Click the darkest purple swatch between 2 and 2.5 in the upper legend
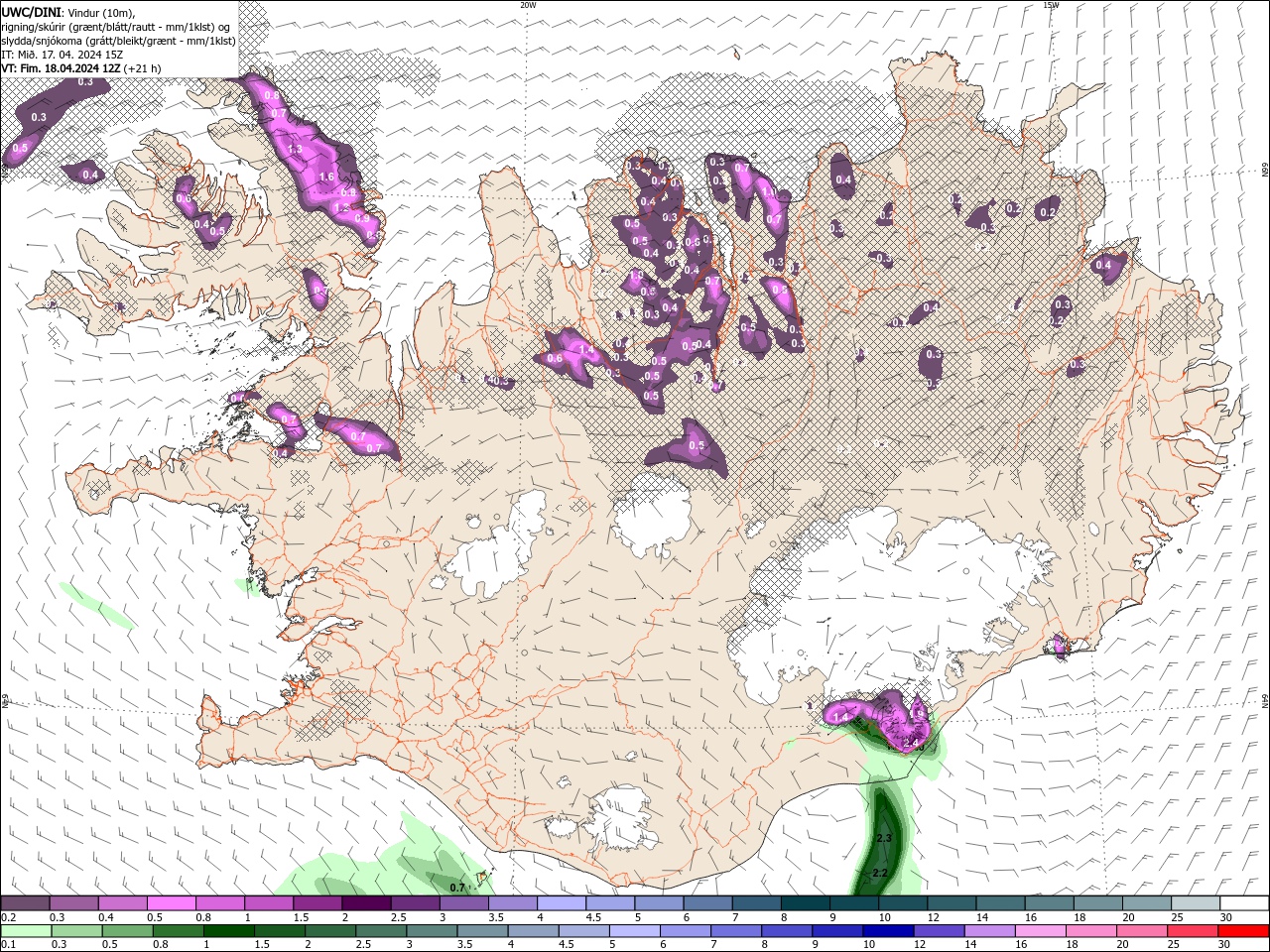The height and width of the screenshot is (952, 1270). [365, 903]
